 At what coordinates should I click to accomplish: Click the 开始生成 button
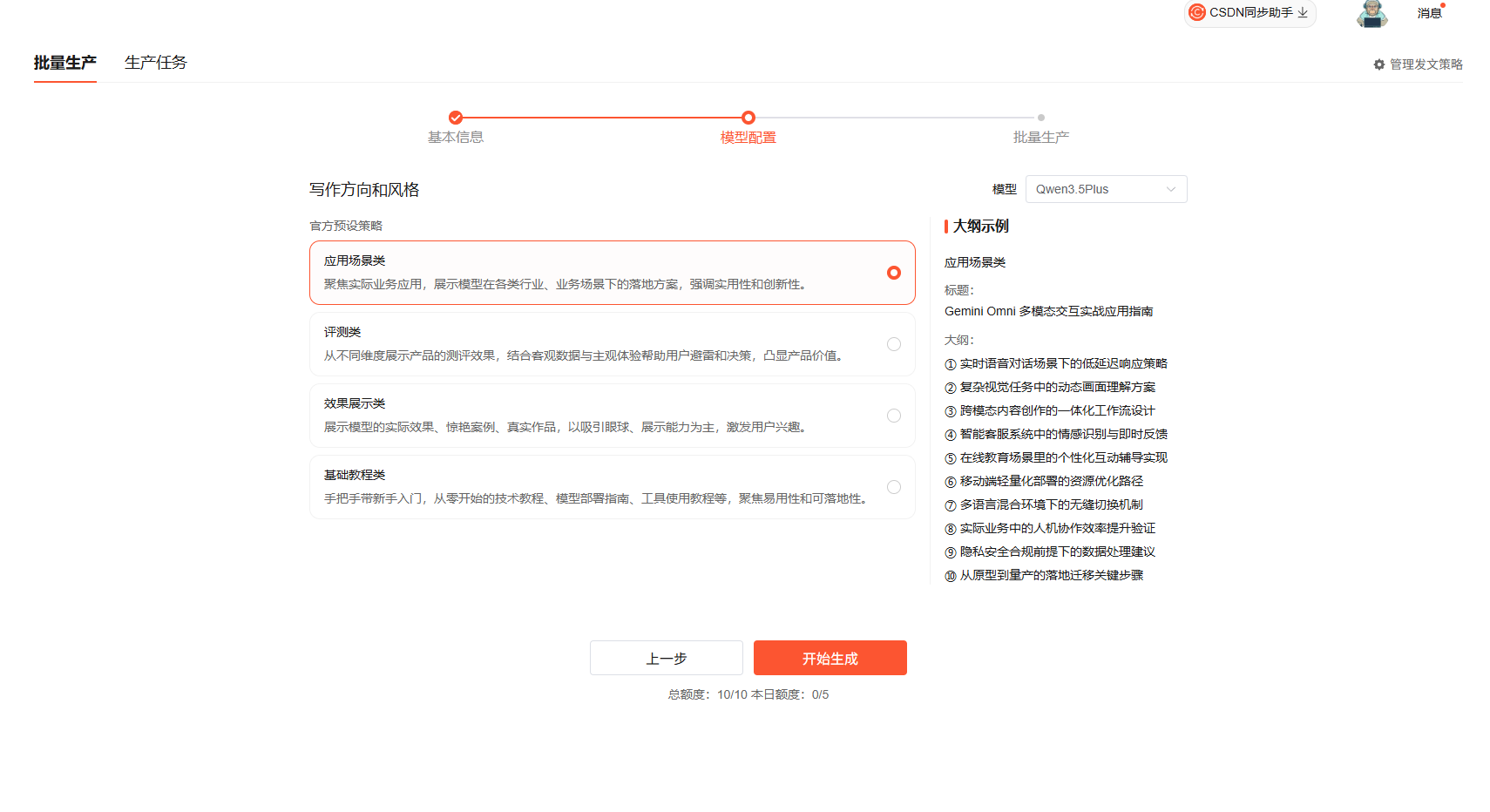(x=830, y=658)
